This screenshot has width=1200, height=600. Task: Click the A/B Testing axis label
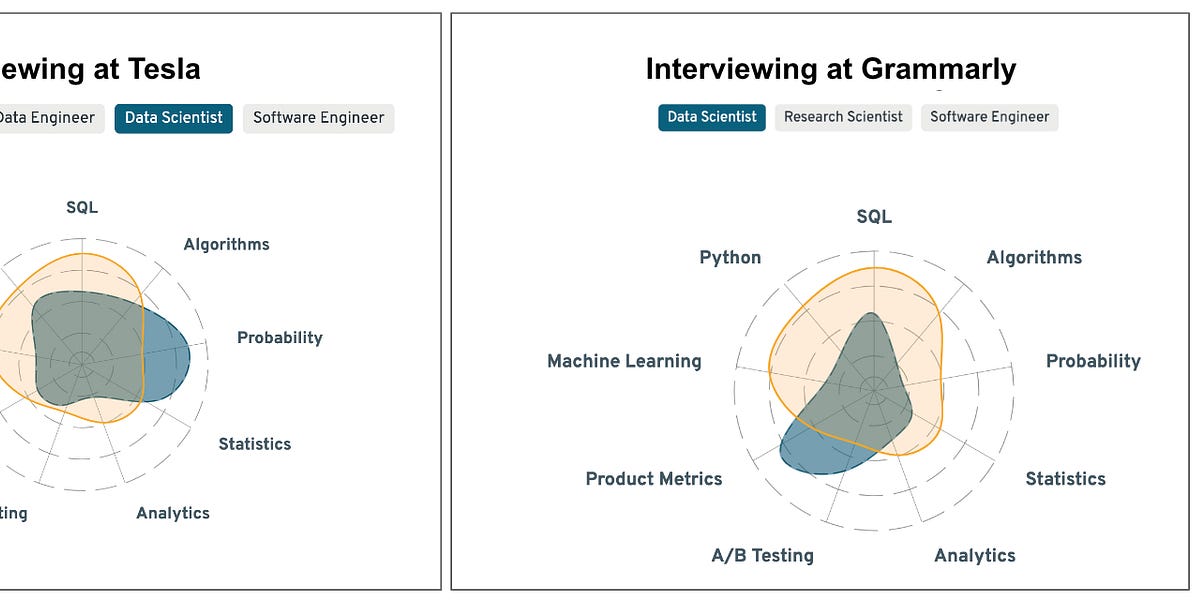[x=762, y=555]
